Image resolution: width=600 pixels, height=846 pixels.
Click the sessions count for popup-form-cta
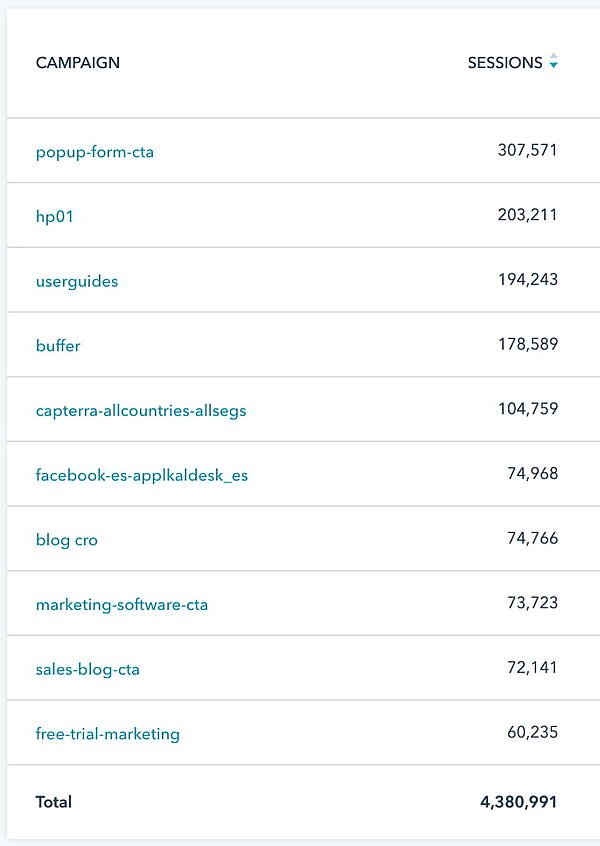tap(528, 152)
